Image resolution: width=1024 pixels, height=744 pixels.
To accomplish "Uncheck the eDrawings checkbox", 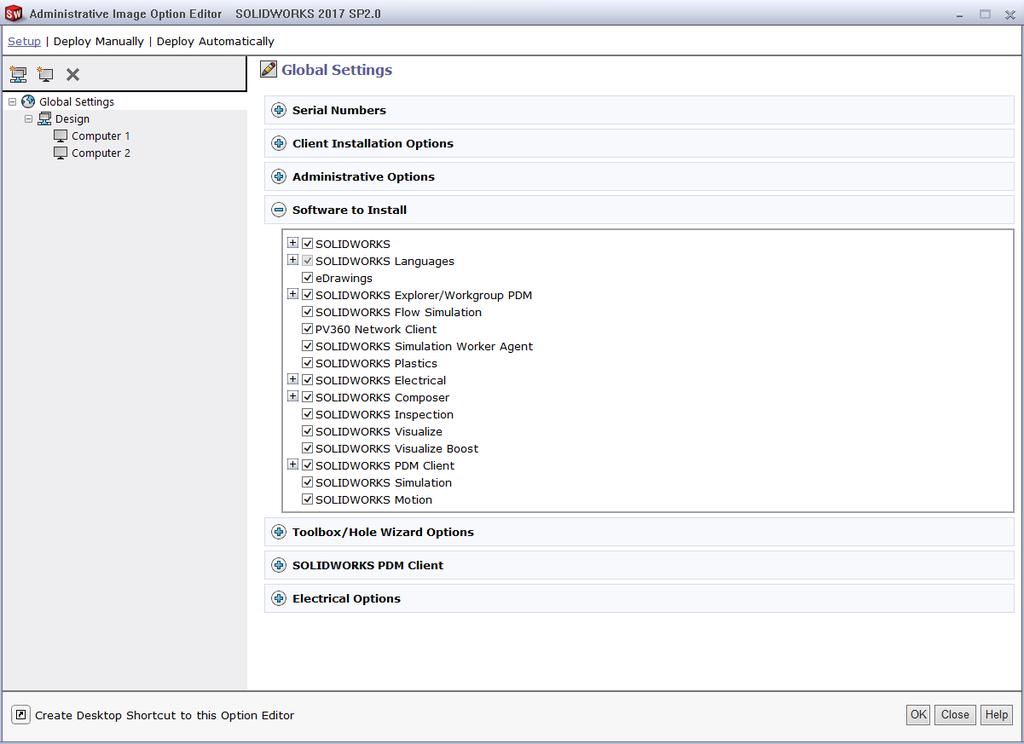I will click(x=308, y=277).
